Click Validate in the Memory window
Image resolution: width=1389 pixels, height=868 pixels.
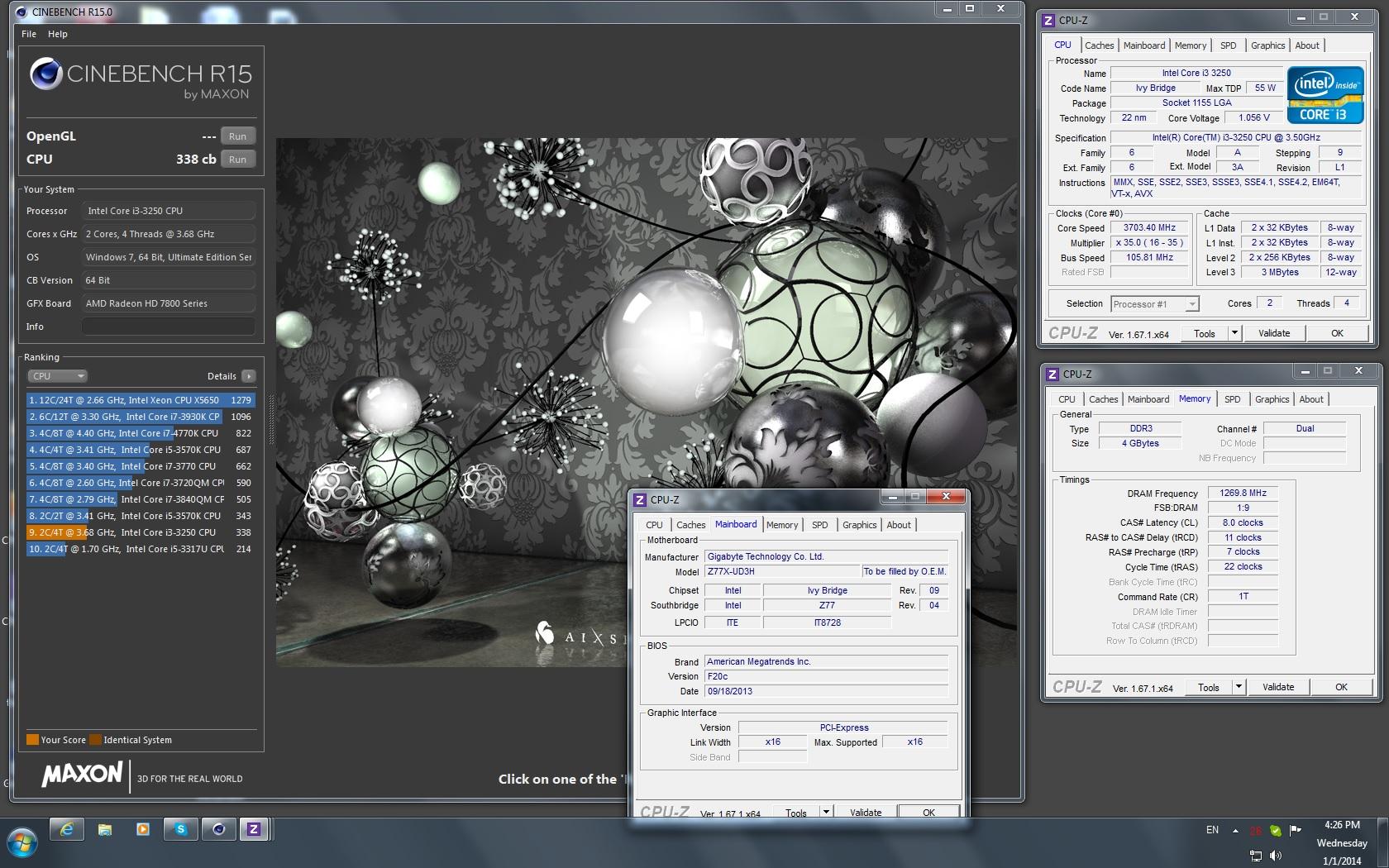(1278, 687)
